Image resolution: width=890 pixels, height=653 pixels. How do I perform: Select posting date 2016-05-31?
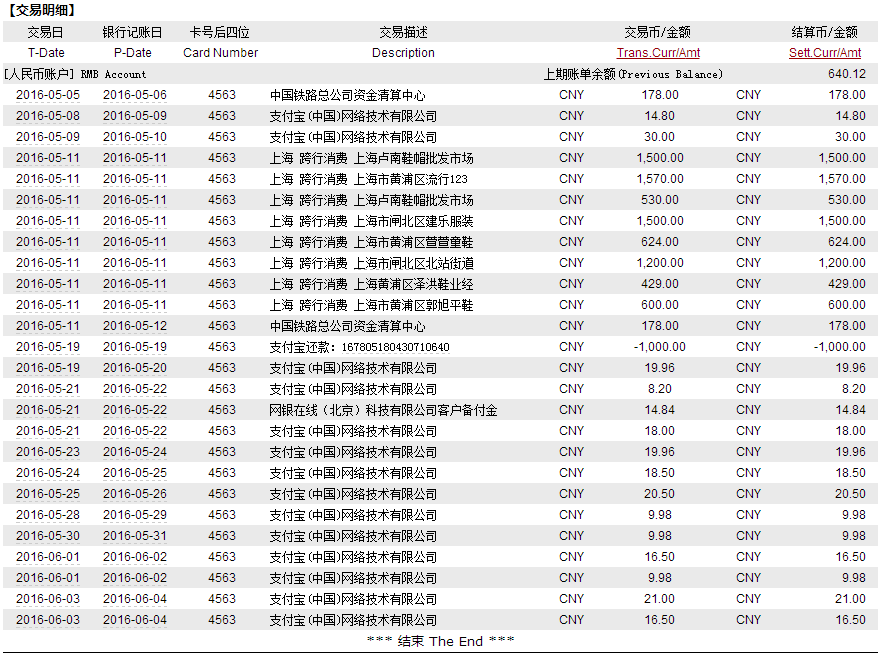[135, 536]
